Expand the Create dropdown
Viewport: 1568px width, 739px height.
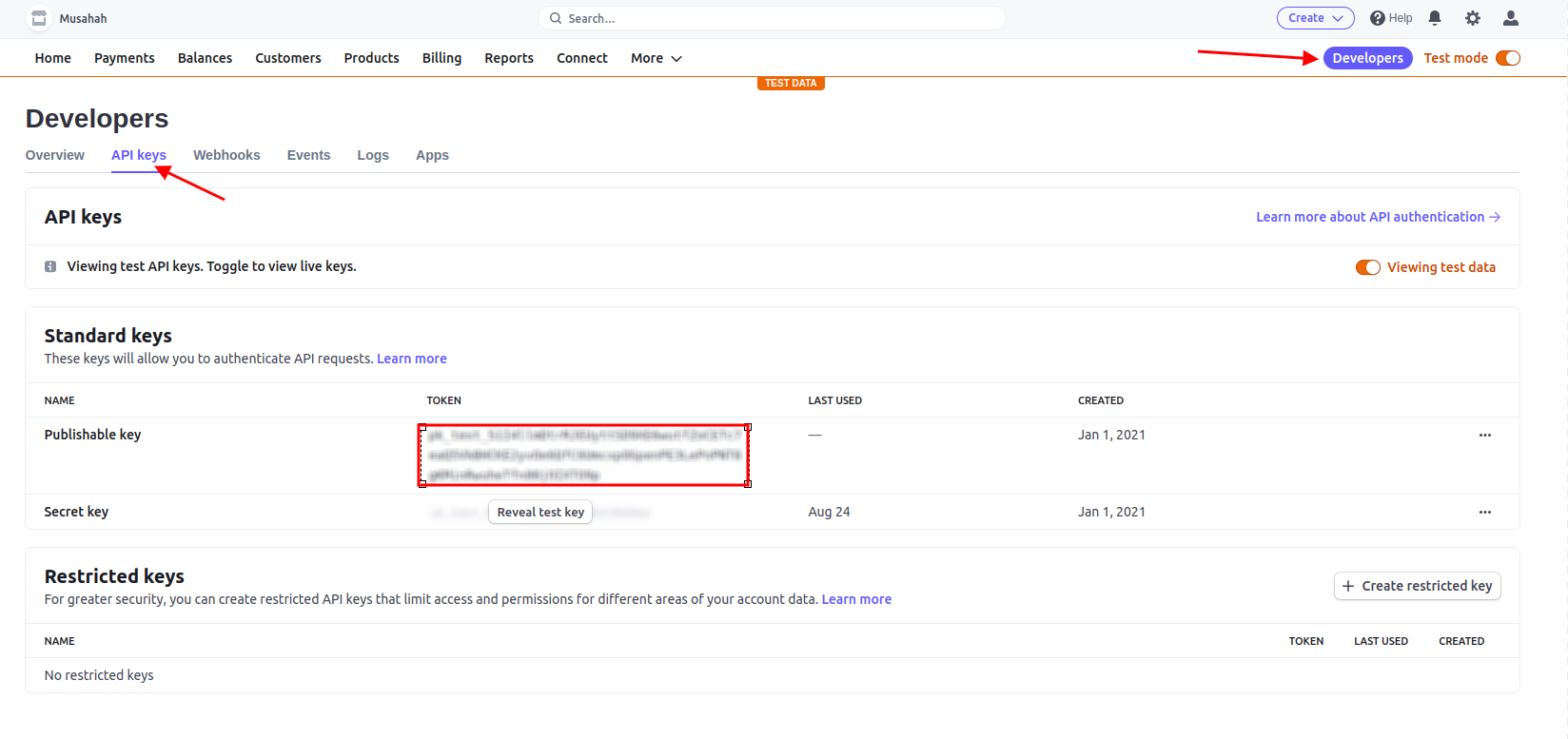[1315, 18]
